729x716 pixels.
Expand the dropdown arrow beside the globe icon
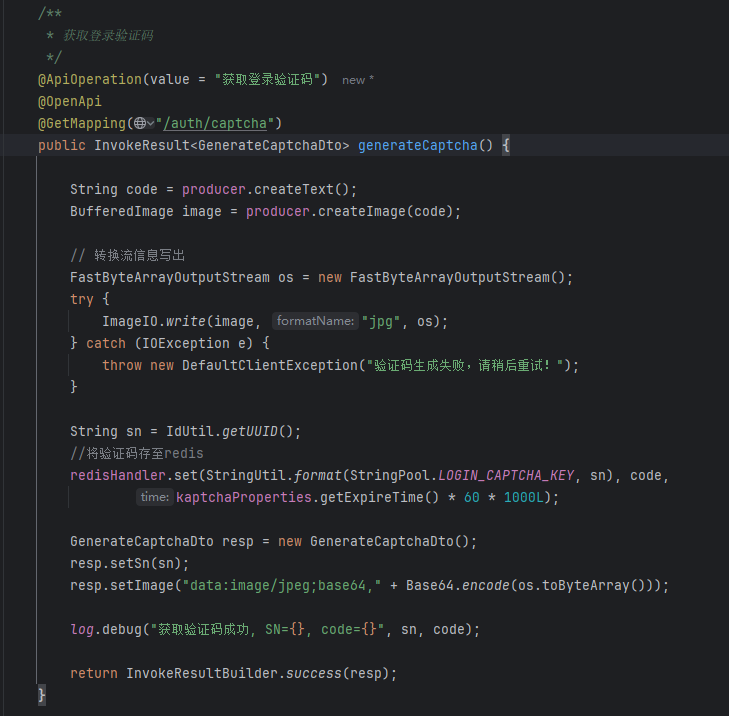(x=151, y=123)
